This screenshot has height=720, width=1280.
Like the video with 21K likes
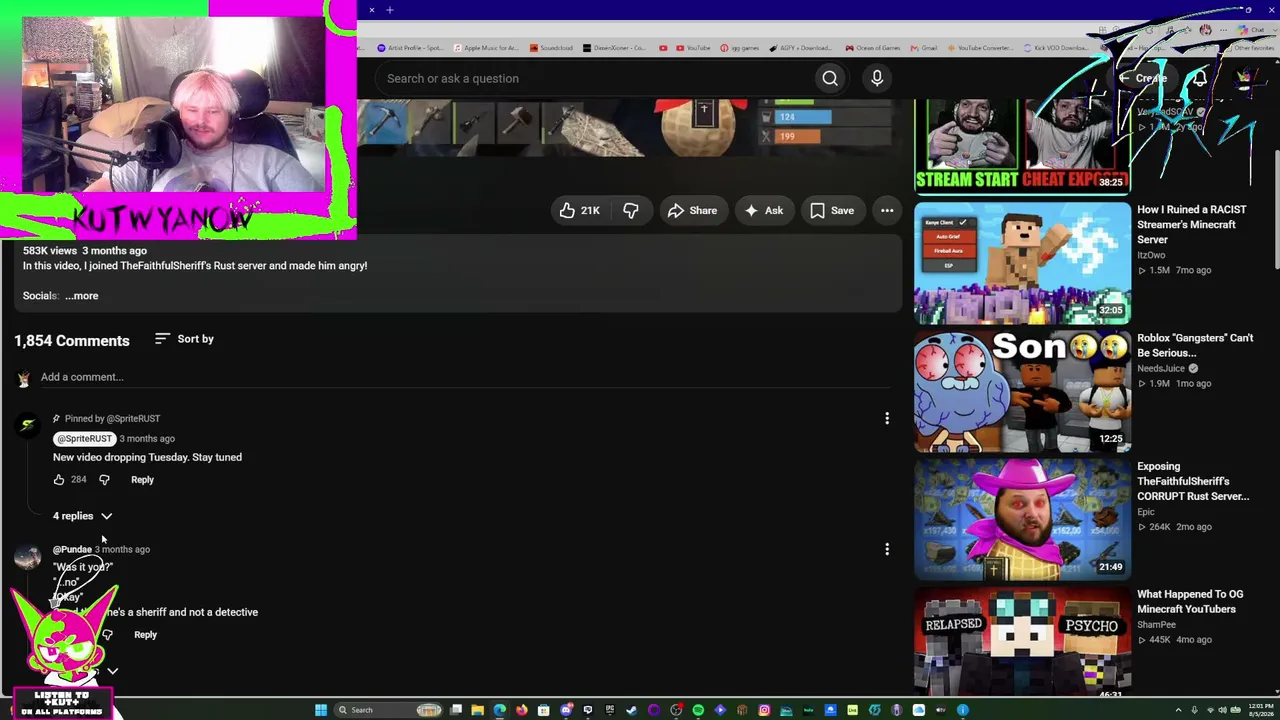click(x=579, y=210)
